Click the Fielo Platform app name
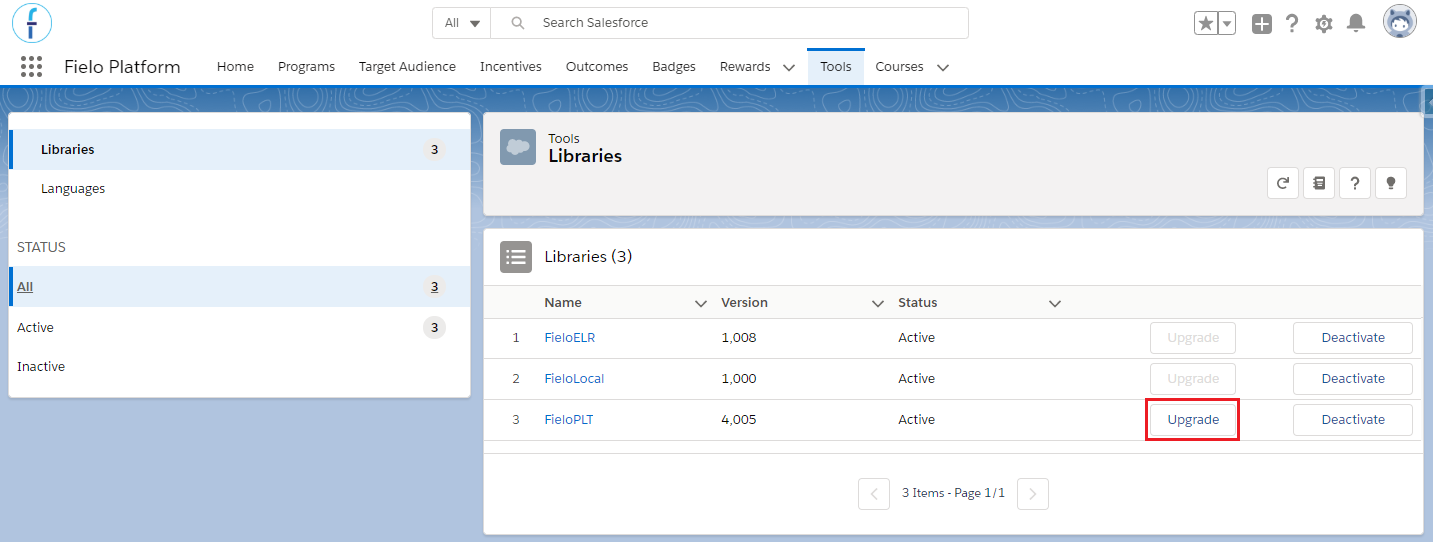 pyautogui.click(x=122, y=67)
